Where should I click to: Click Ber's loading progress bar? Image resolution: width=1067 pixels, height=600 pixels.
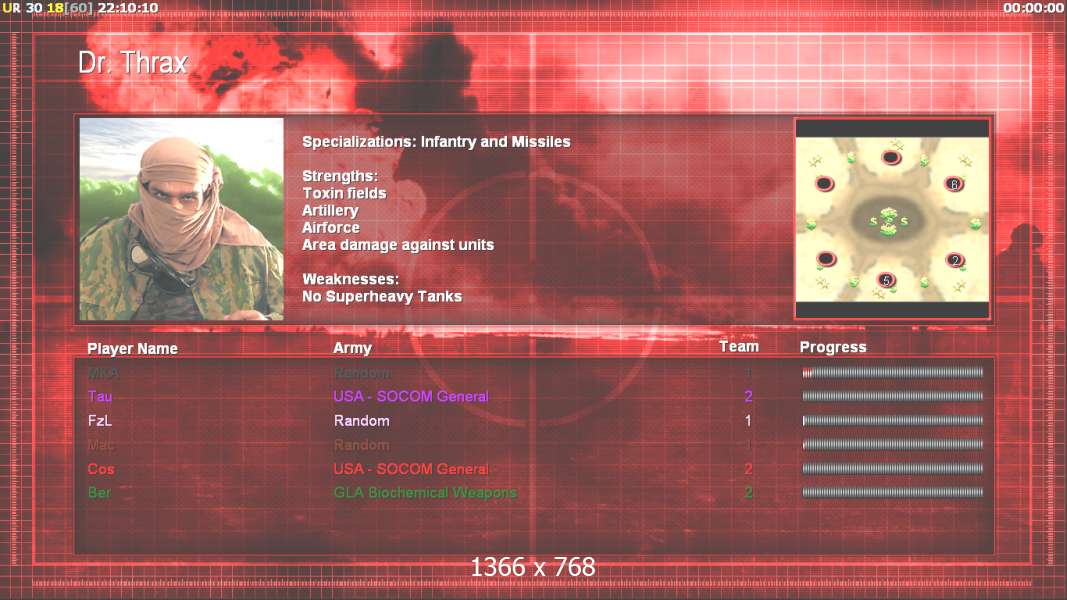coord(893,492)
